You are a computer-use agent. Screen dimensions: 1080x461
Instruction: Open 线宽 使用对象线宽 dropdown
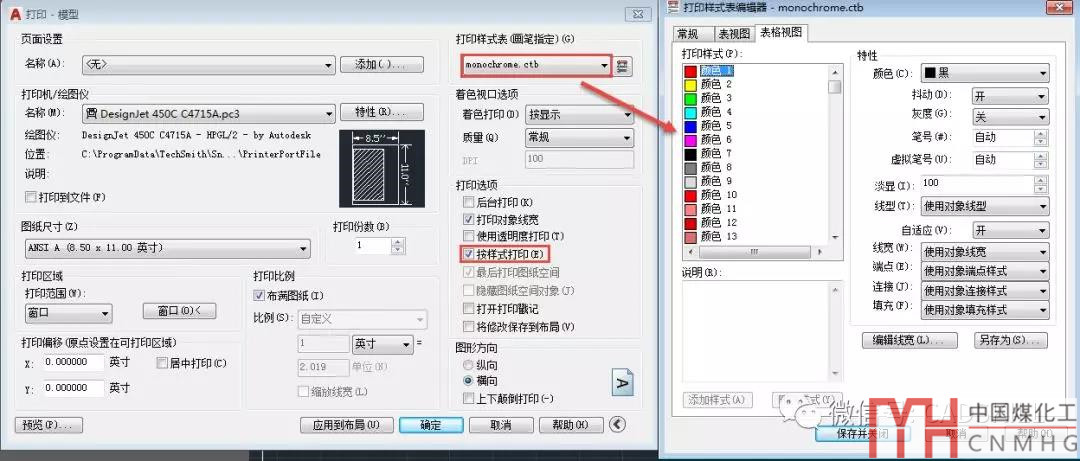[985, 252]
